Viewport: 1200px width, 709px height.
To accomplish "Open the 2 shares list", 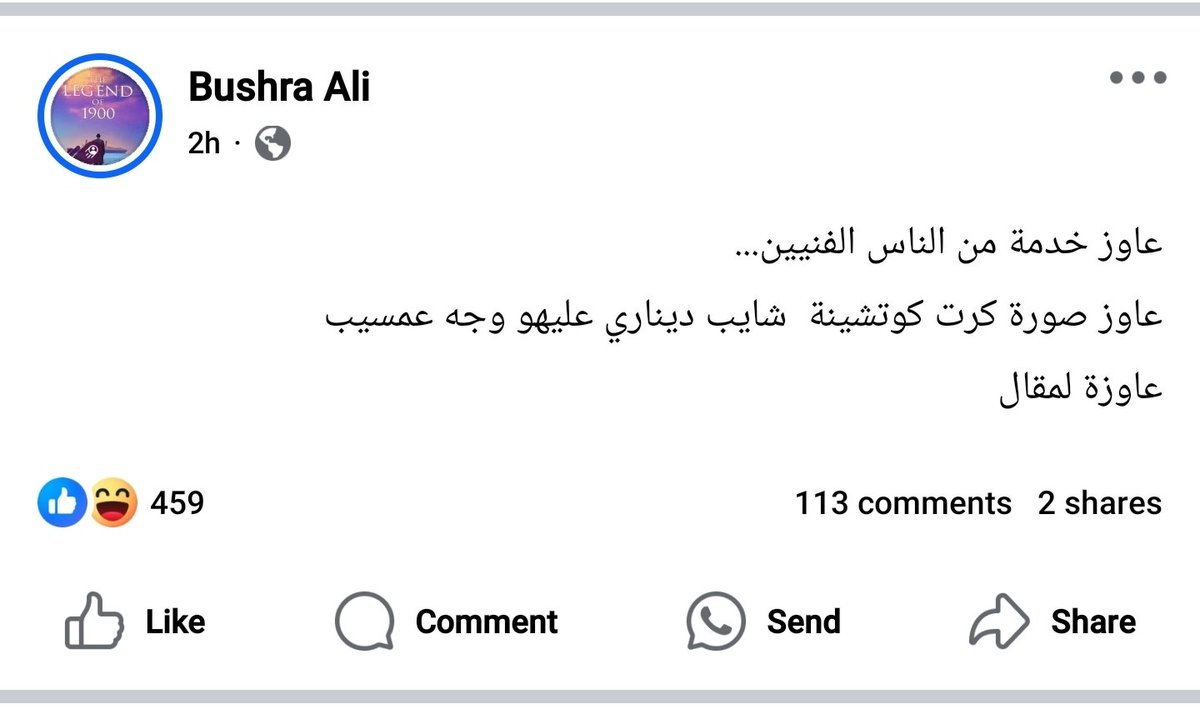I will pos(1099,503).
